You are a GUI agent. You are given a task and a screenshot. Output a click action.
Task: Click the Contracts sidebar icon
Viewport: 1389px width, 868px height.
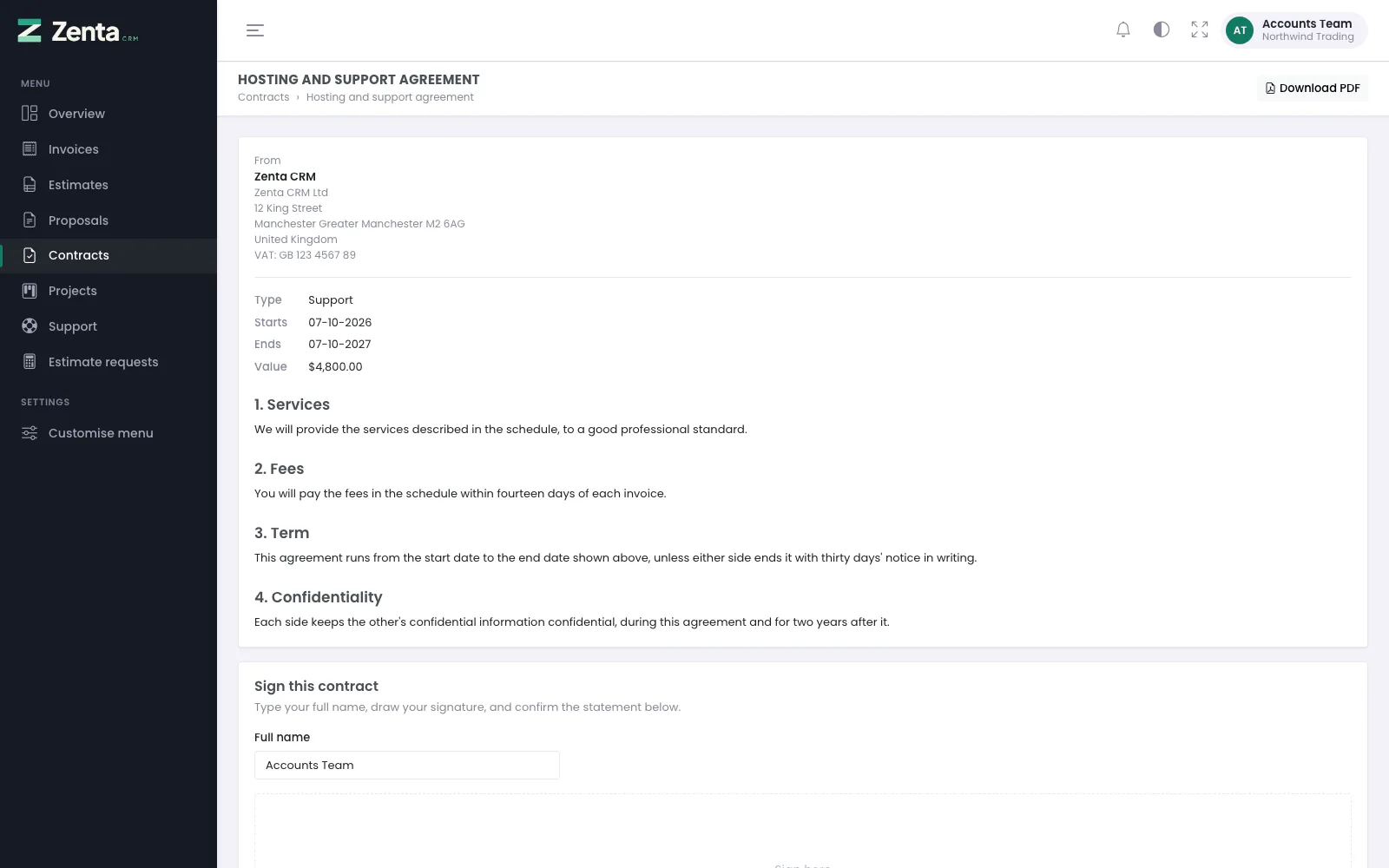[30, 255]
